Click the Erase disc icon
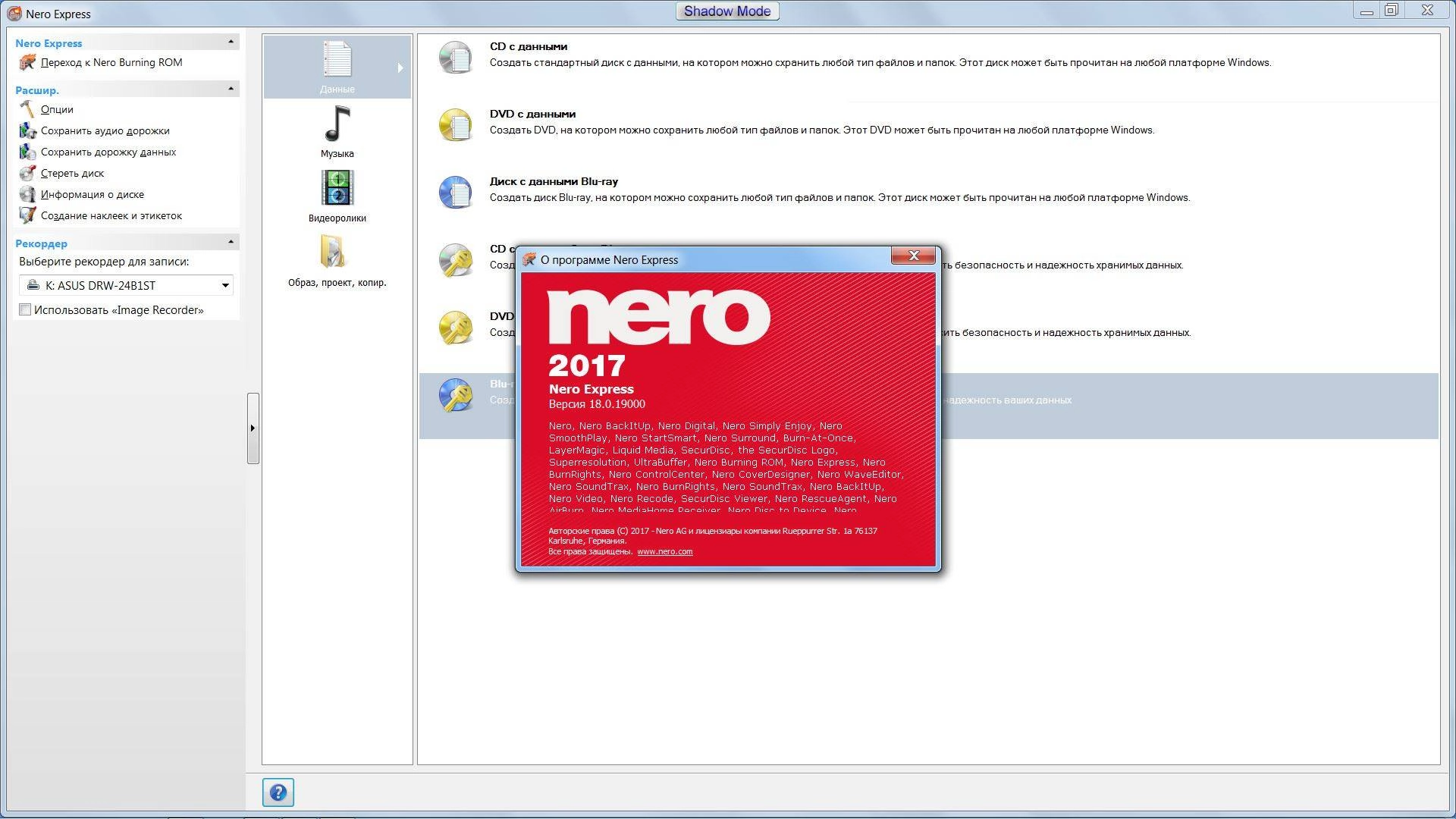1456x819 pixels. 27,173
